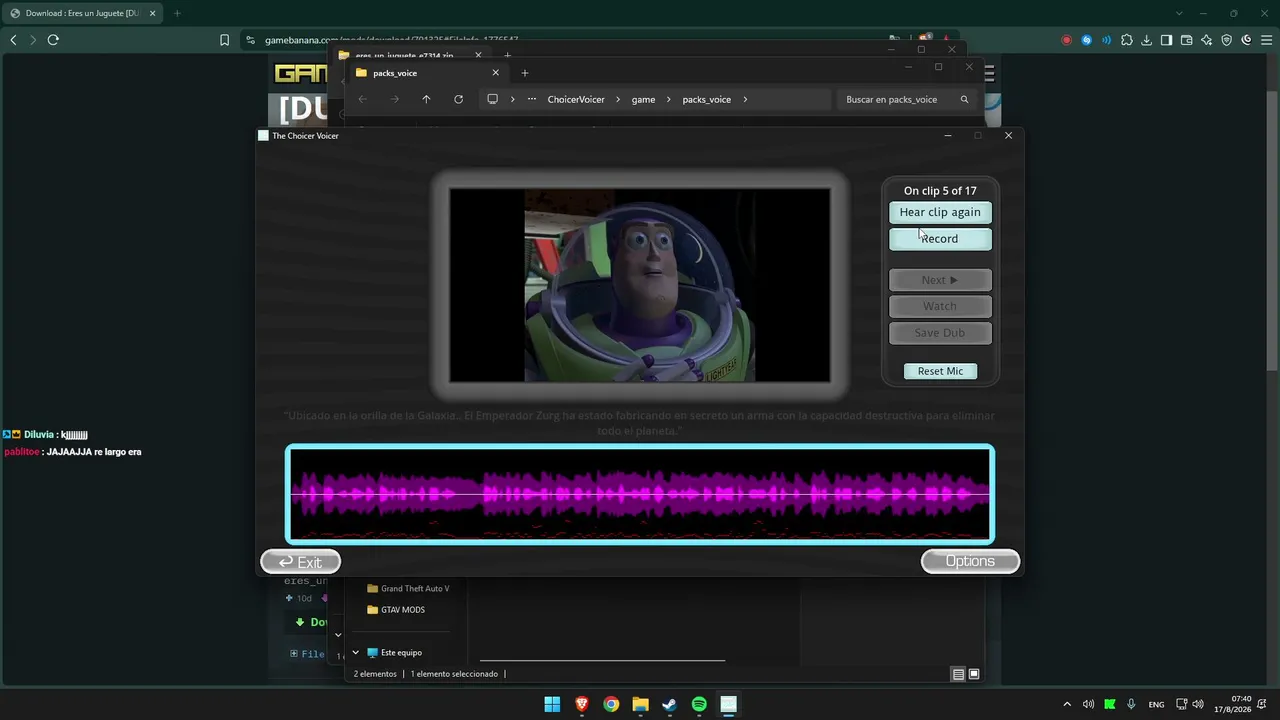The width and height of the screenshot is (1280, 720).
Task: Open Steam from the taskbar
Action: 669,704
